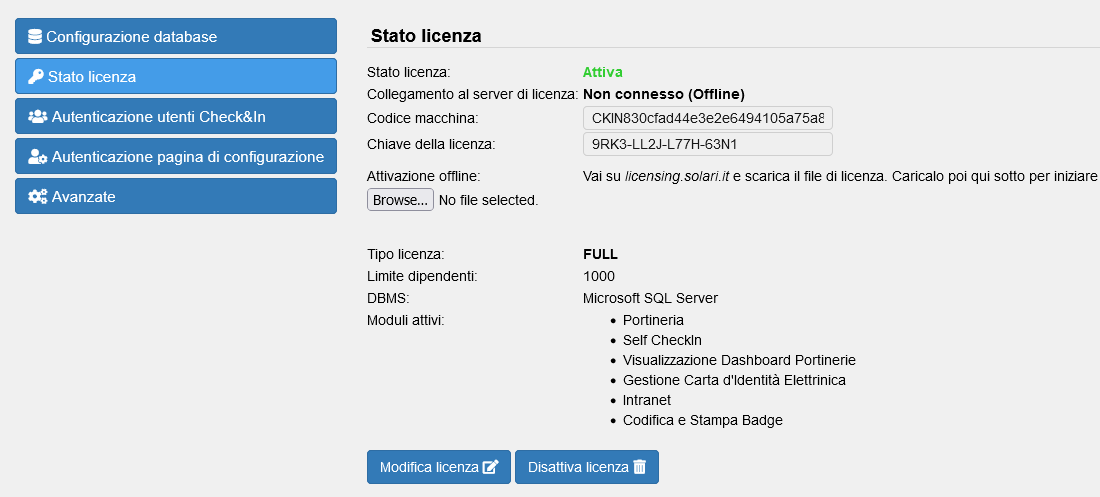Go to Autenticazione utenti Check&In

[176, 117]
